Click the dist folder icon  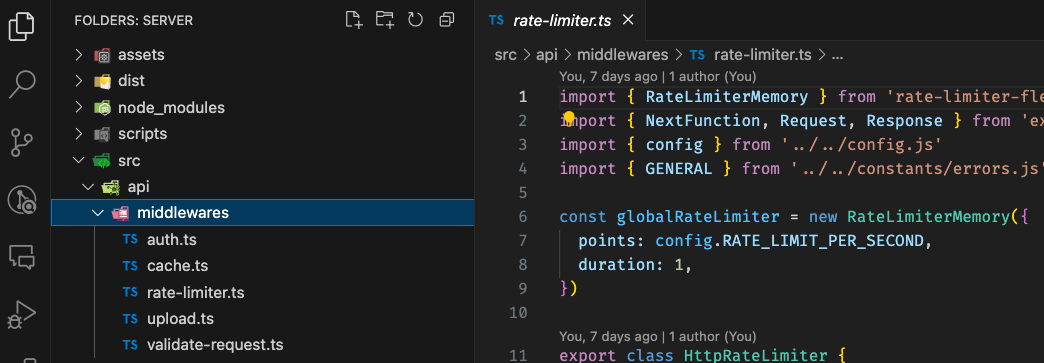102,81
